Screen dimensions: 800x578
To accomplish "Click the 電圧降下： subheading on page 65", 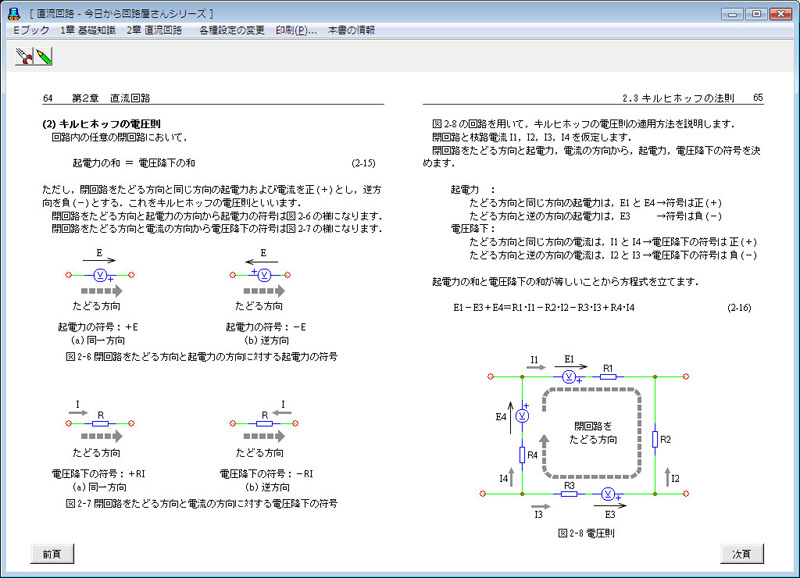I will tap(473, 229).
